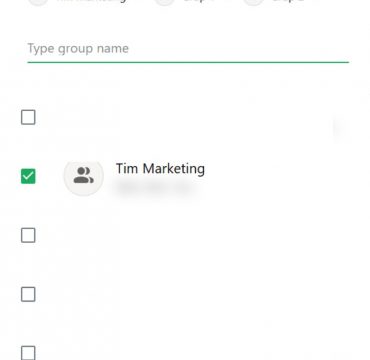Uncheck the green Tim Marketing checkbox
Screen dimensions: 370x360
pos(28,176)
